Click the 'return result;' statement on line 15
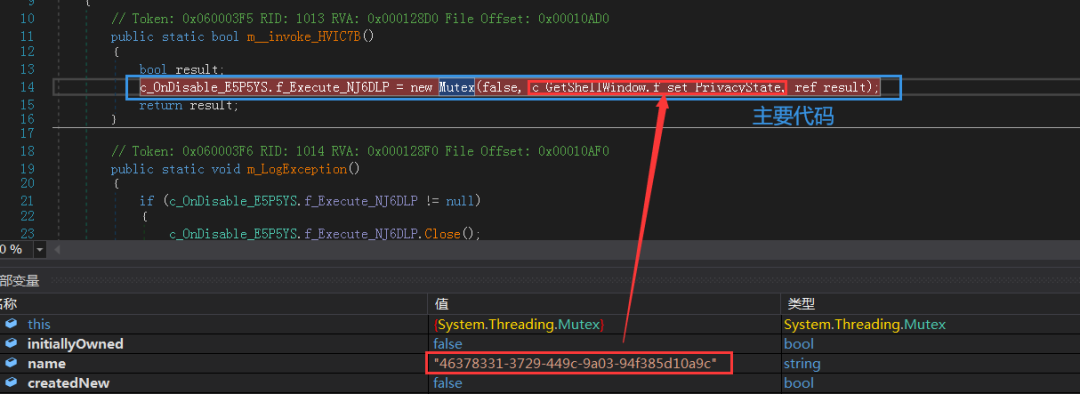 coord(188,105)
